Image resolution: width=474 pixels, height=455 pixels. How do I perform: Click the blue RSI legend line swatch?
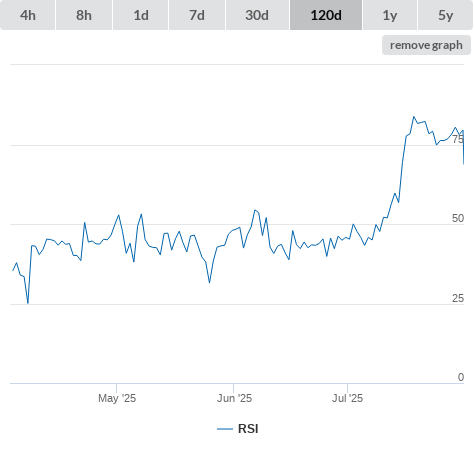(x=225, y=429)
